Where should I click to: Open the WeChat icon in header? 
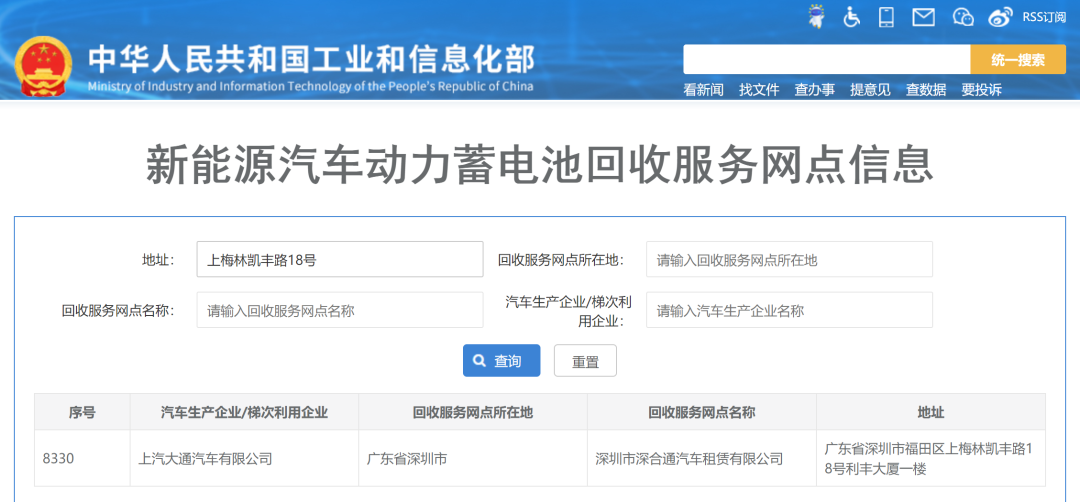963,17
